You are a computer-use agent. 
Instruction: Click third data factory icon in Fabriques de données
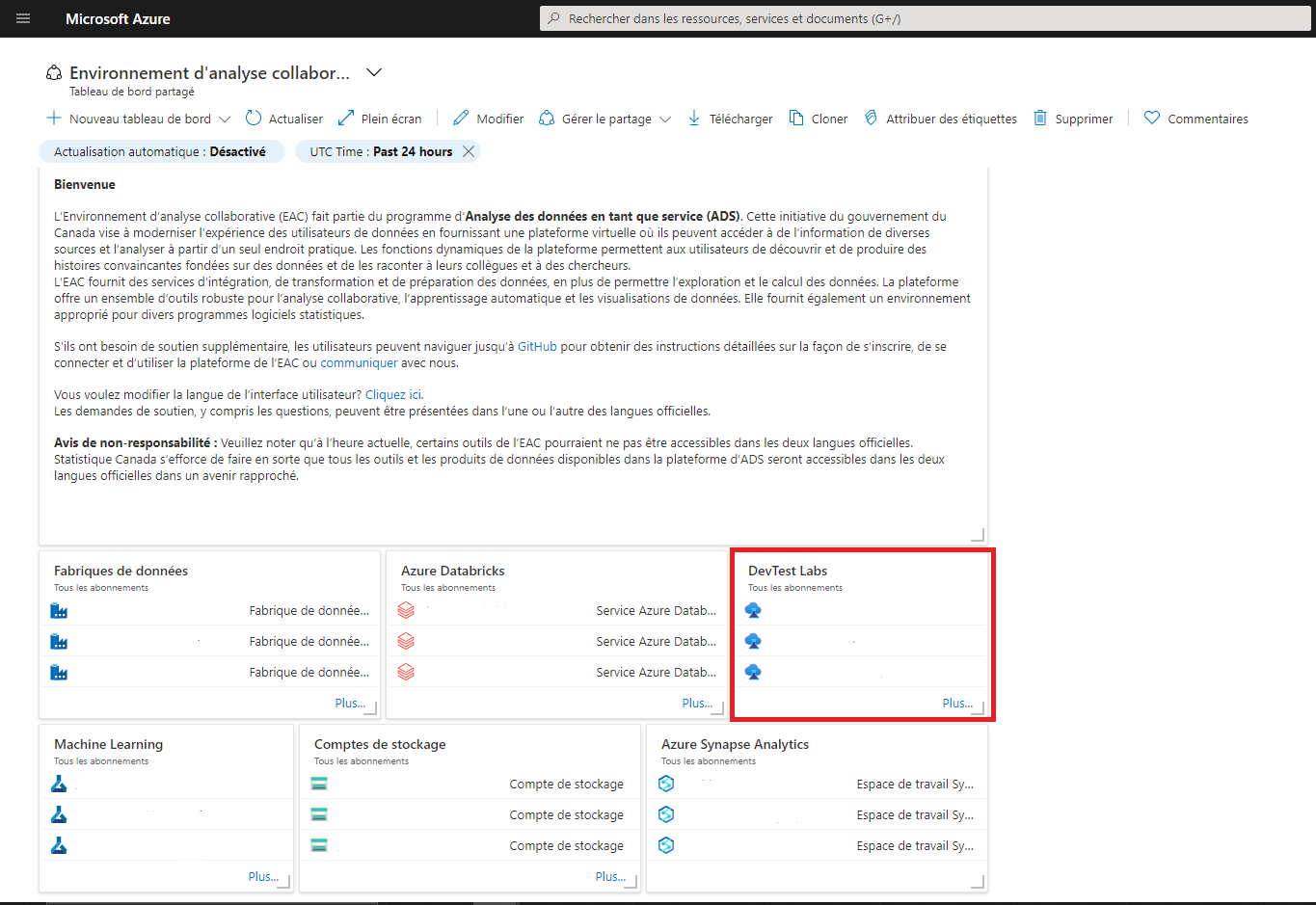59,672
